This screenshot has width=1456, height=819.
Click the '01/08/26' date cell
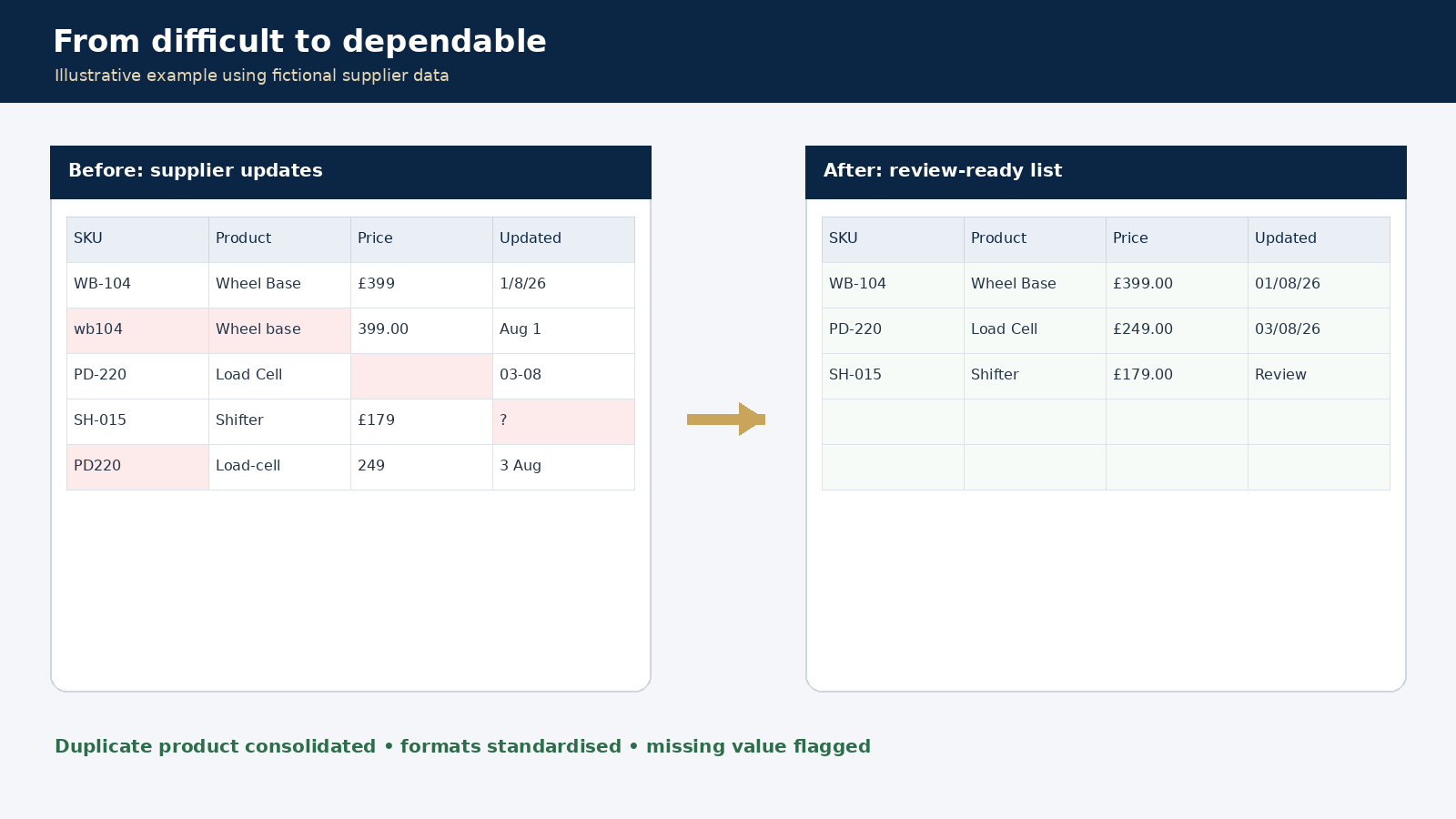(1319, 285)
